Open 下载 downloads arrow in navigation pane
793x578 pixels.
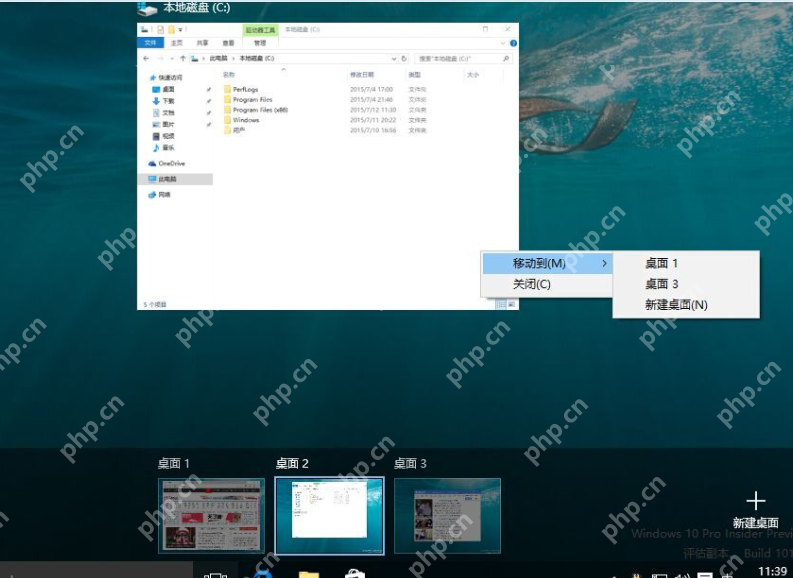(156, 101)
